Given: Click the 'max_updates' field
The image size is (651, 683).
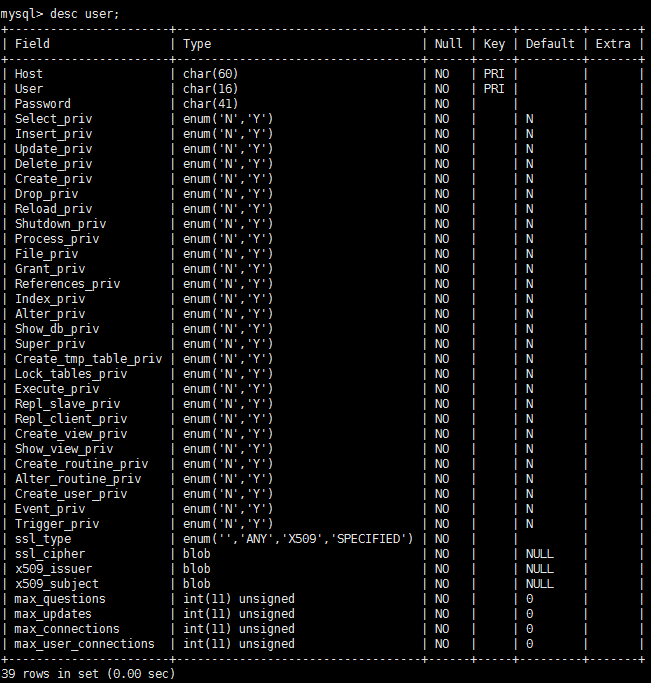Looking at the screenshot, I should coord(53,614).
